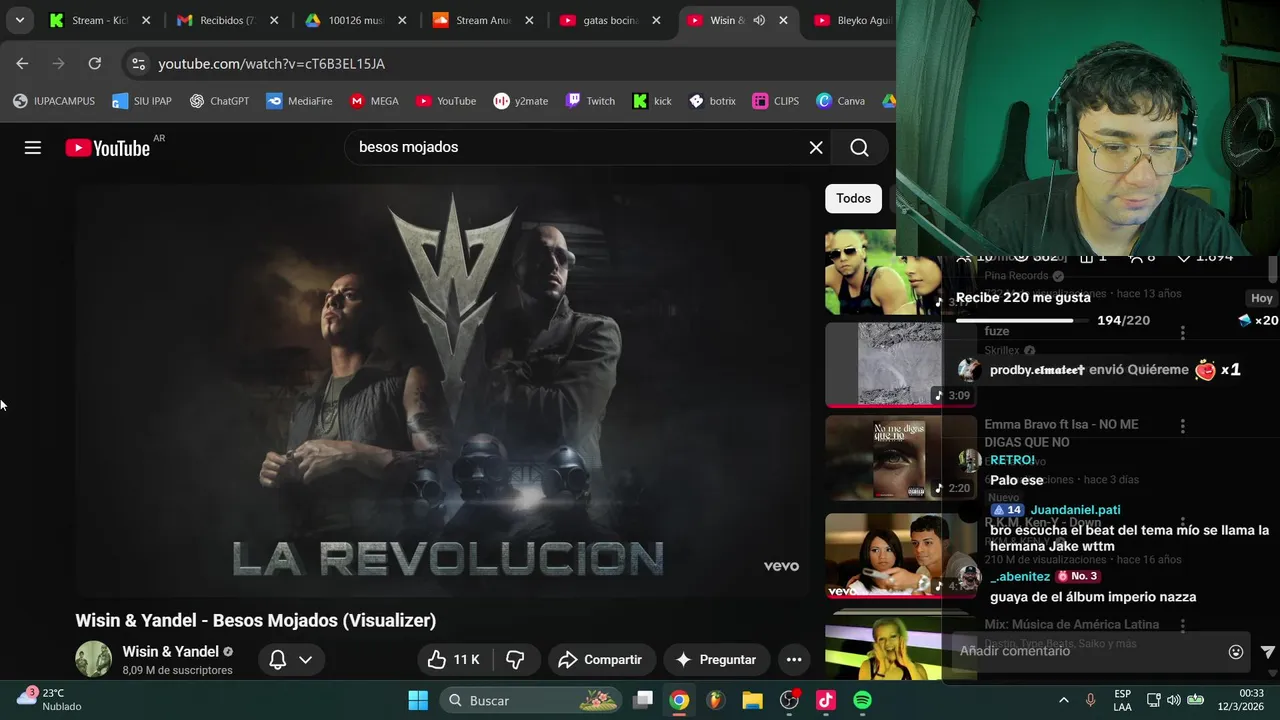The height and width of the screenshot is (720, 1280).
Task: Close the Wisin & Yandel tab
Action: point(783,20)
